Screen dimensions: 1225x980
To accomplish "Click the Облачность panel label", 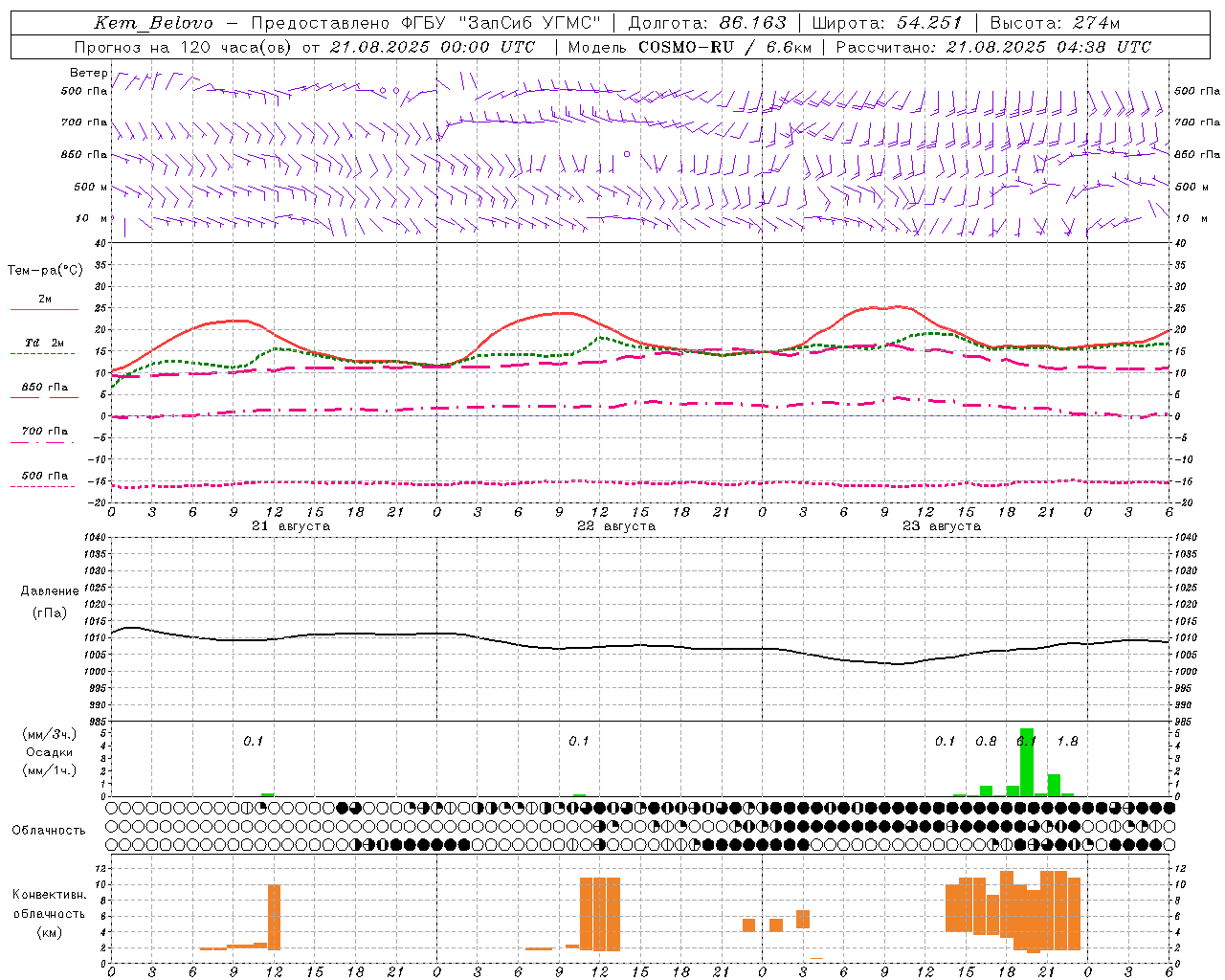I will pyautogui.click(x=49, y=831).
